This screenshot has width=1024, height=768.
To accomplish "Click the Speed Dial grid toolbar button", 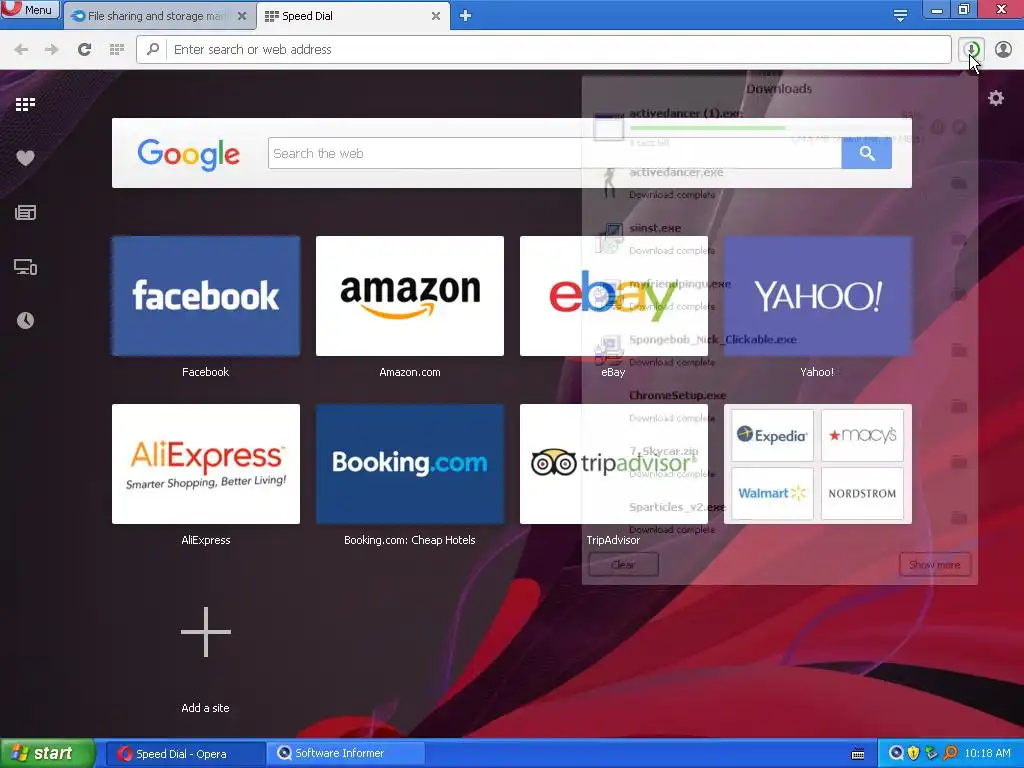I will click(117, 50).
